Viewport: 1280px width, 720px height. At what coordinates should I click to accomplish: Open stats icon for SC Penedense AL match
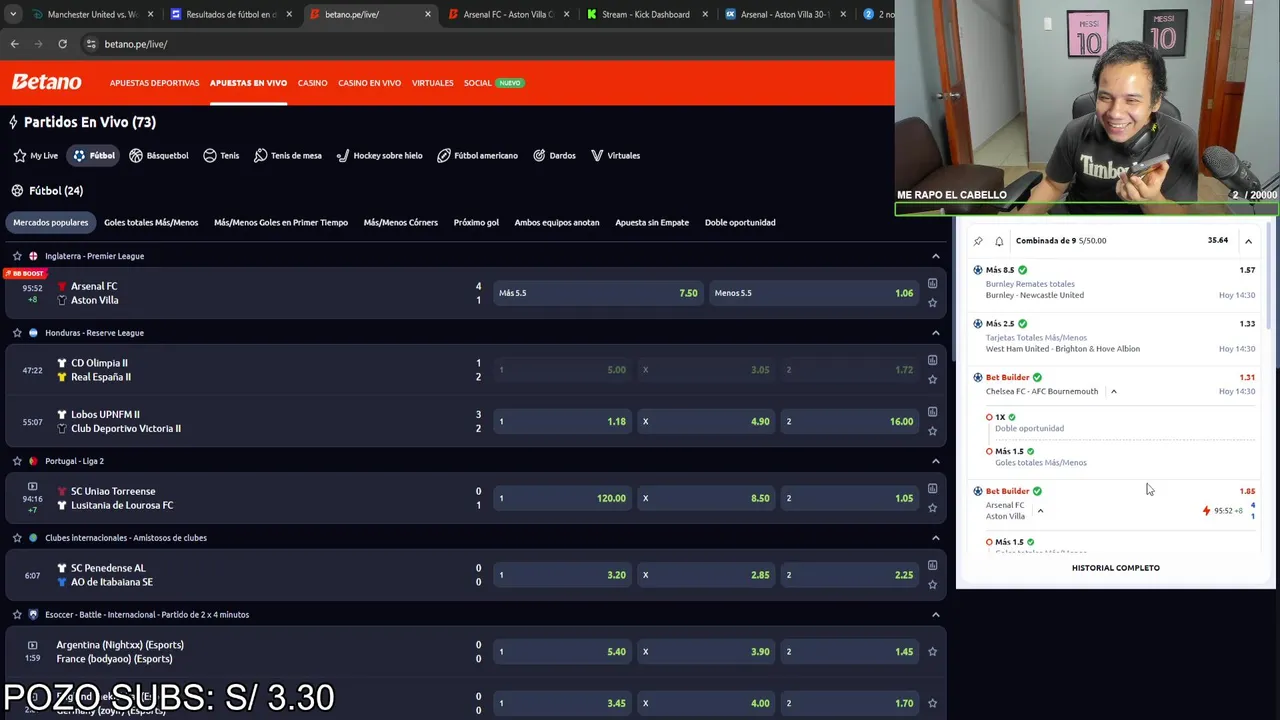pos(932,566)
